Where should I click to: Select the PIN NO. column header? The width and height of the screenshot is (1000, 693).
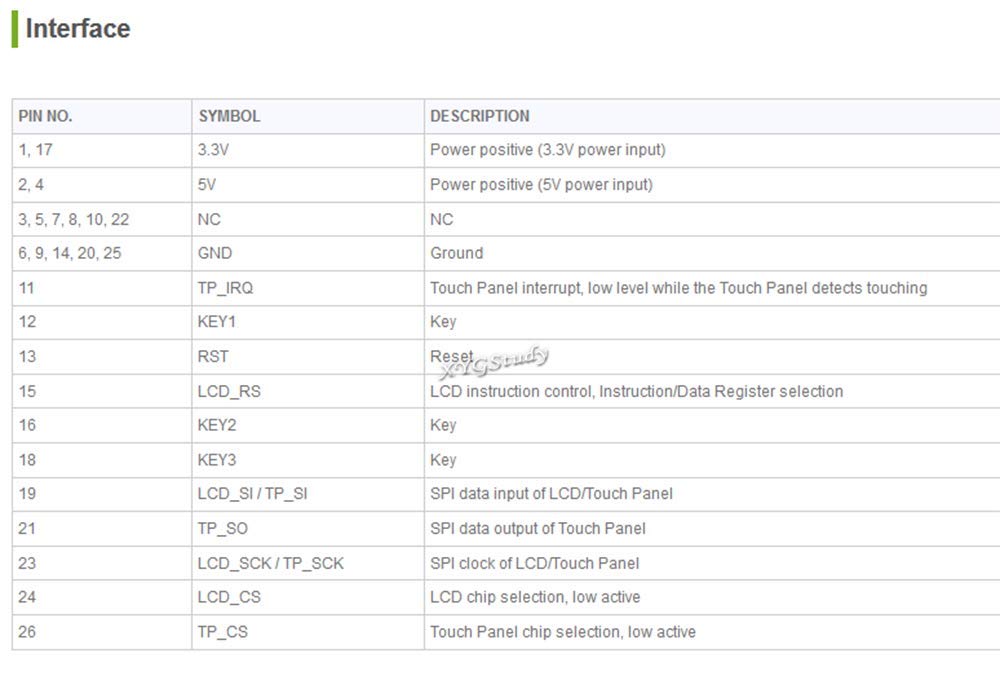(102, 116)
